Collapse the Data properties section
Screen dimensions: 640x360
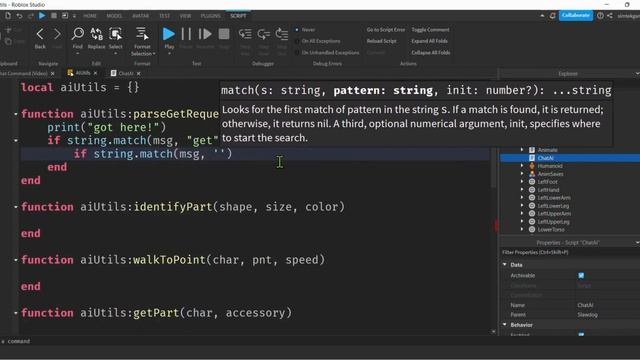tap(505, 264)
